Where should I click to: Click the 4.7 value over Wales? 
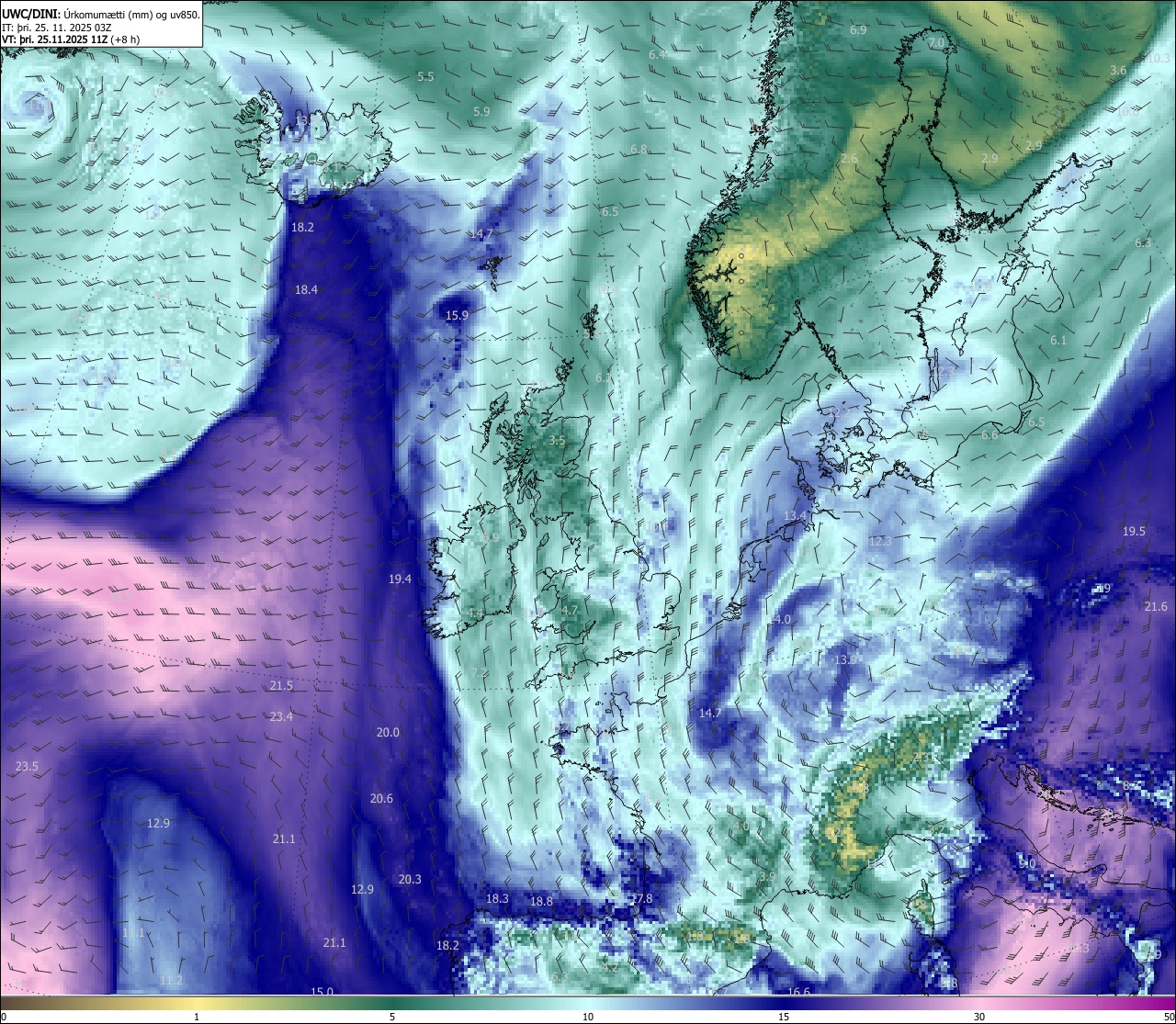(570, 610)
